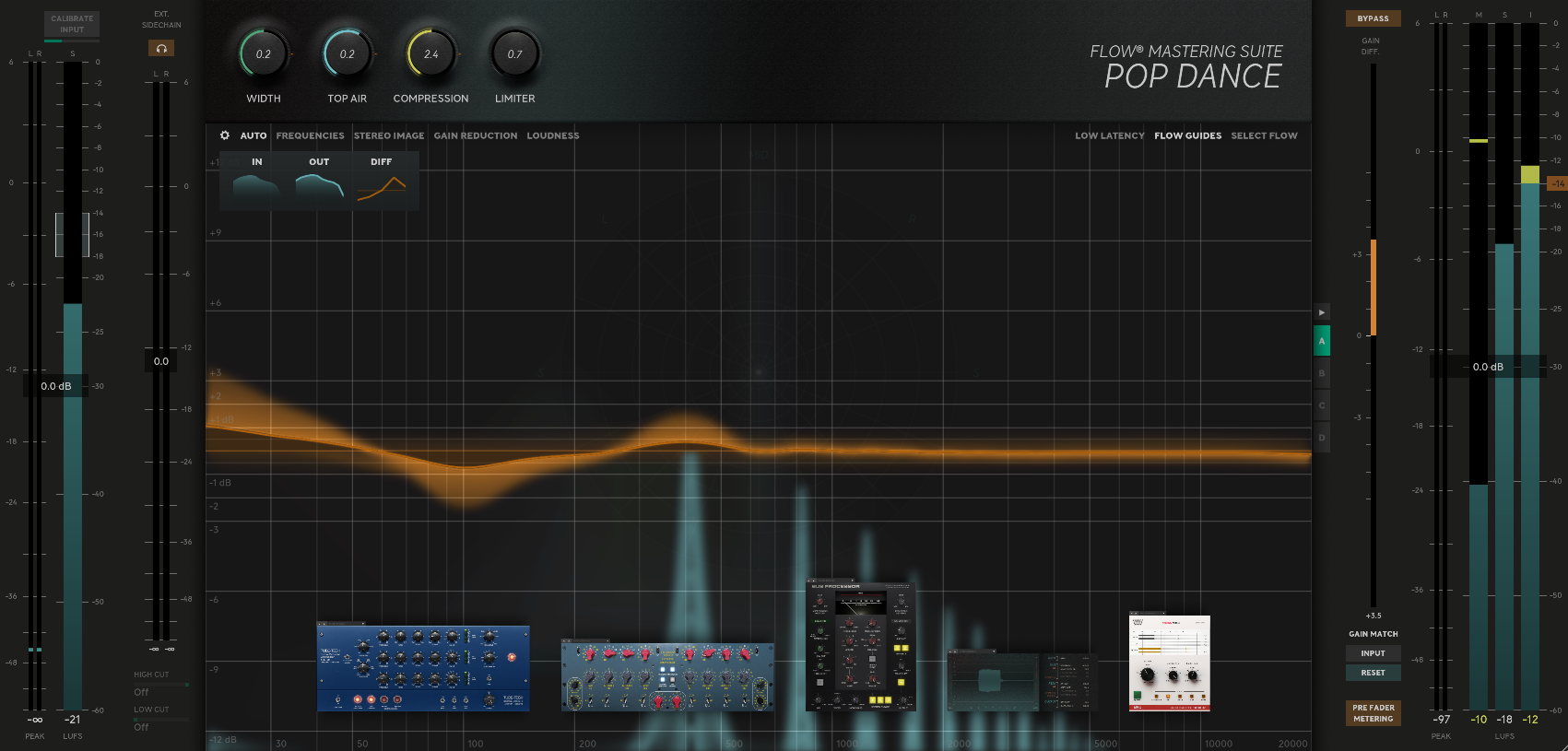Click the input fader 0.0 dB handle
This screenshot has width=1568, height=751.
click(56, 386)
